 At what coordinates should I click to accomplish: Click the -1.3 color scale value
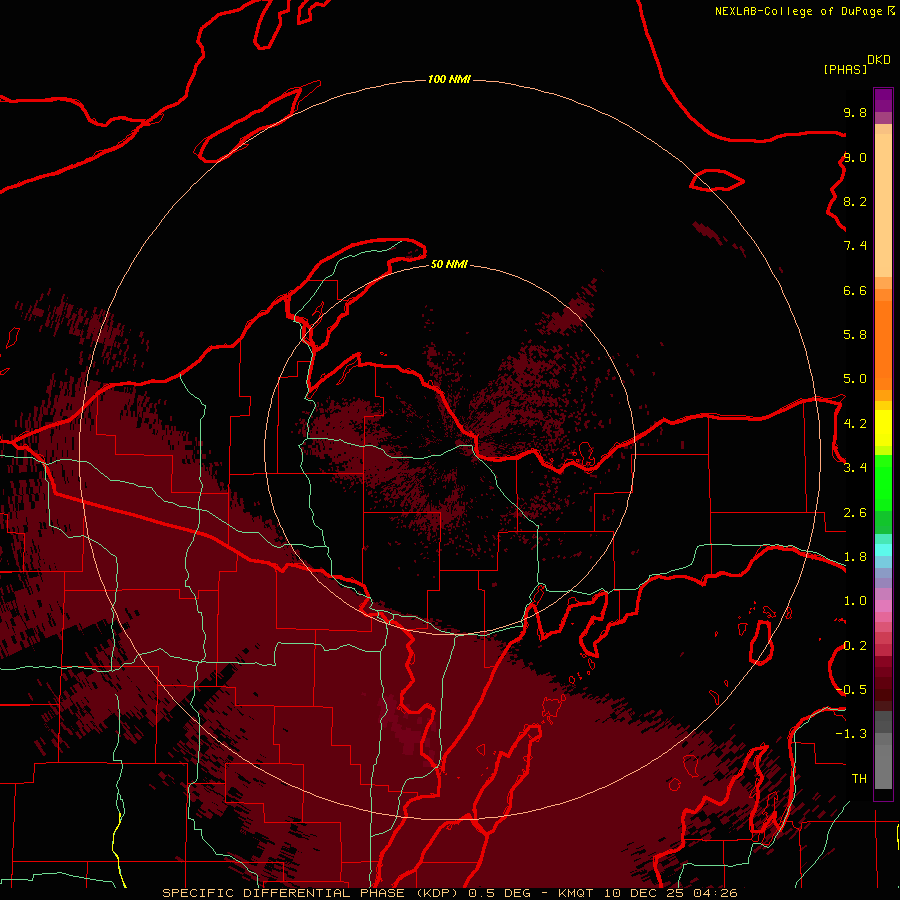click(x=852, y=734)
